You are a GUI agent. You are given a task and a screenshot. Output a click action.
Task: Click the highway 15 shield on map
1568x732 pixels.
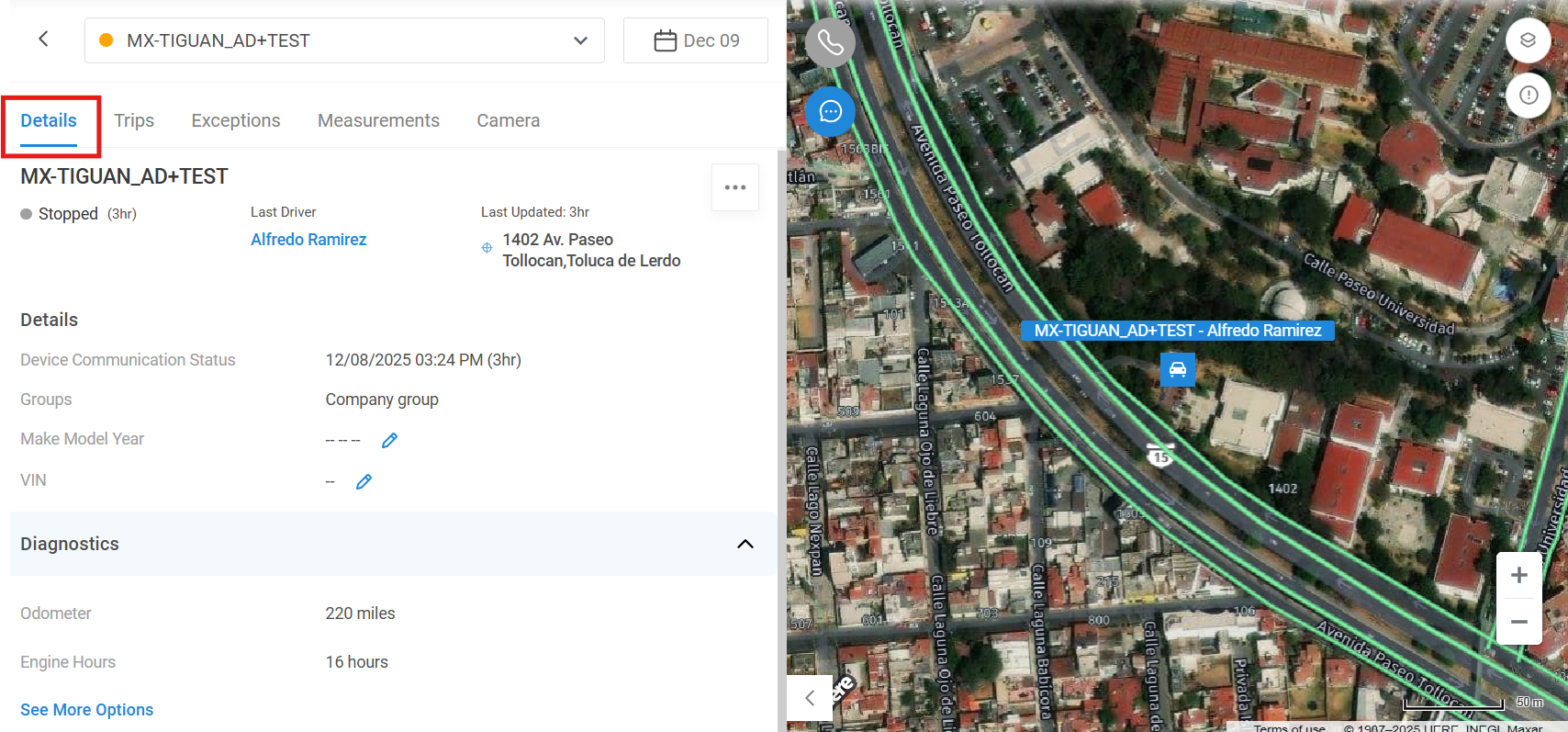(1160, 456)
